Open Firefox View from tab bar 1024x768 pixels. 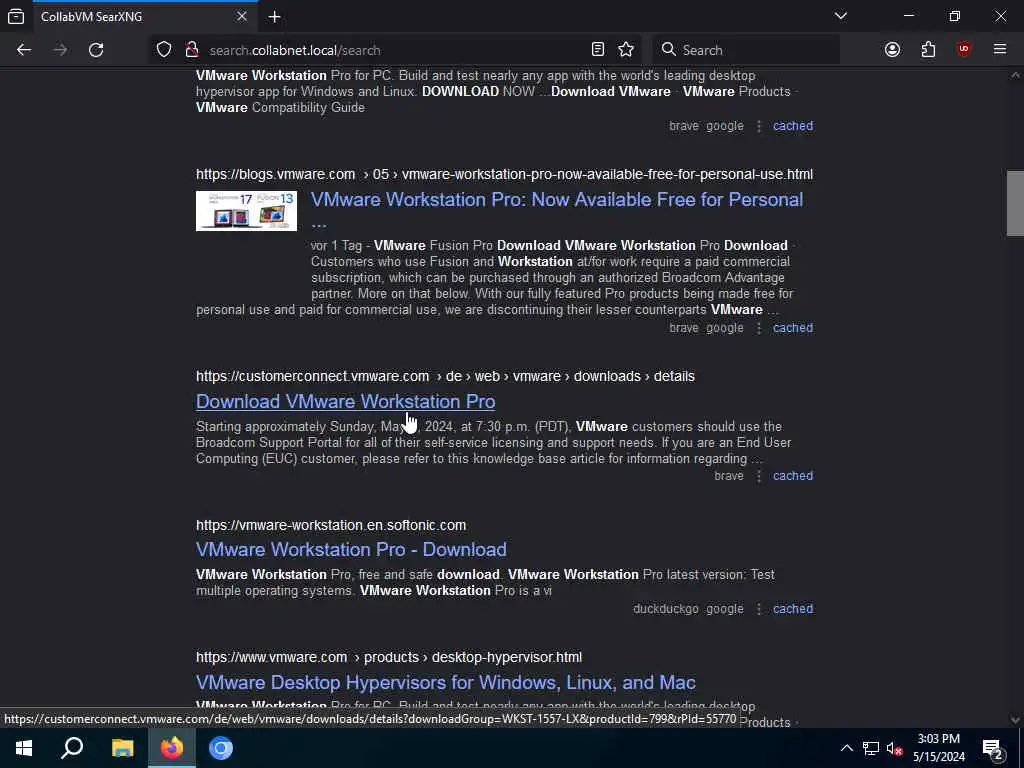click(x=16, y=17)
